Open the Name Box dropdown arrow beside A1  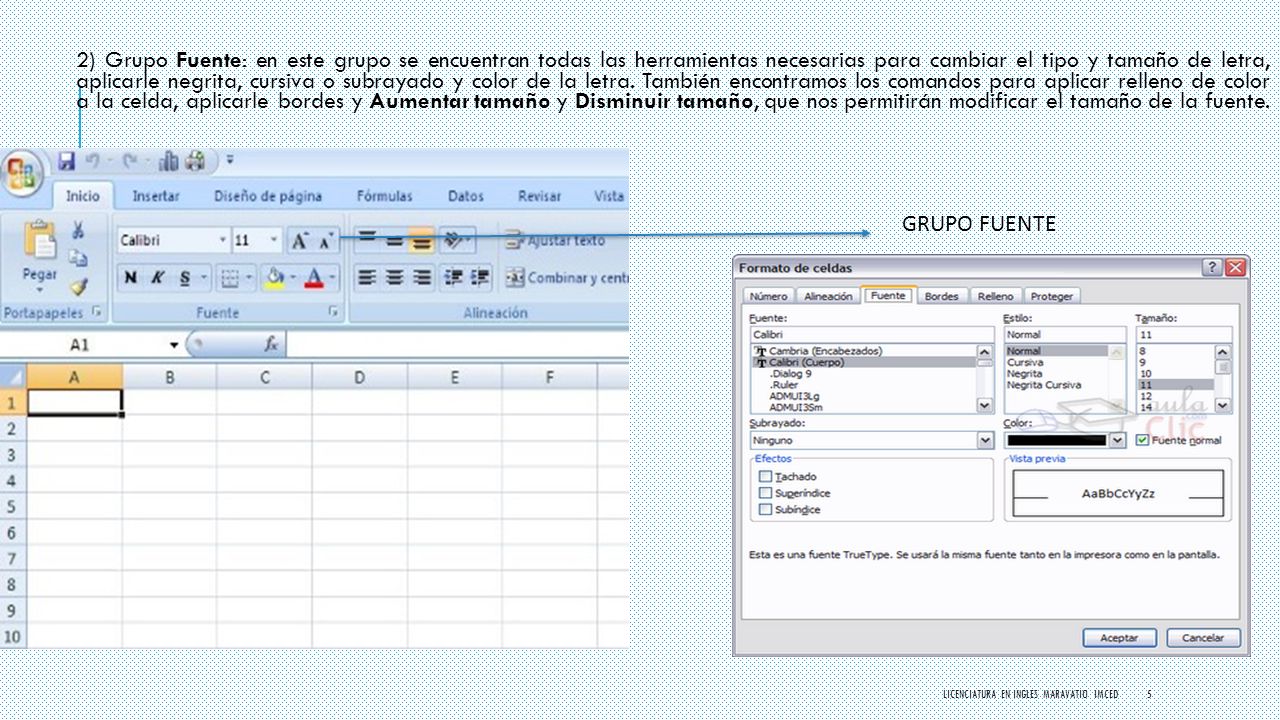174,345
